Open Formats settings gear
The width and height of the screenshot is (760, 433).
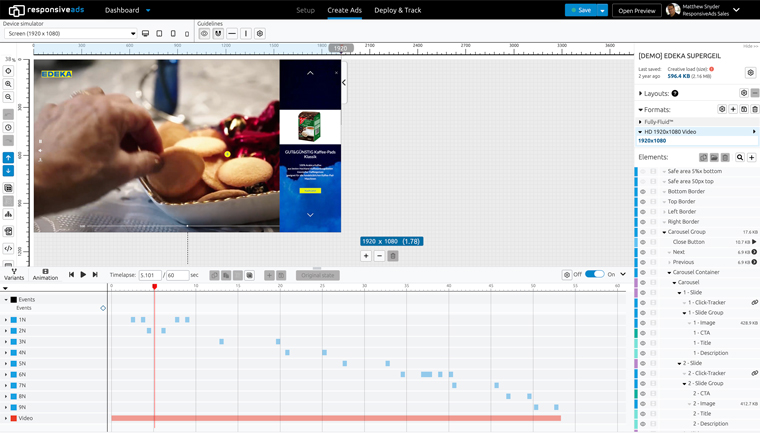(722, 110)
